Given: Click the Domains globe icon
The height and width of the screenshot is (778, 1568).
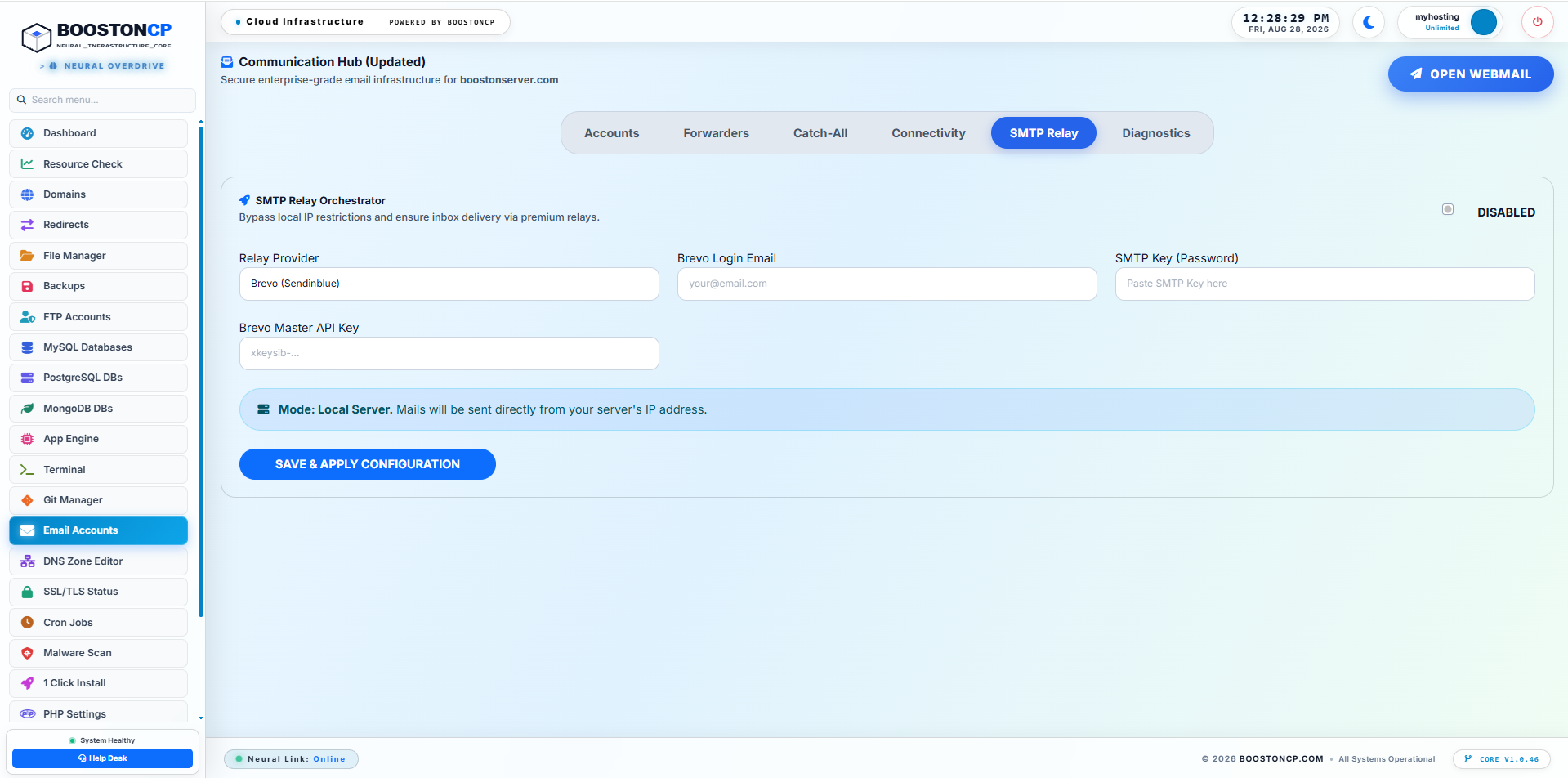Looking at the screenshot, I should tap(27, 194).
